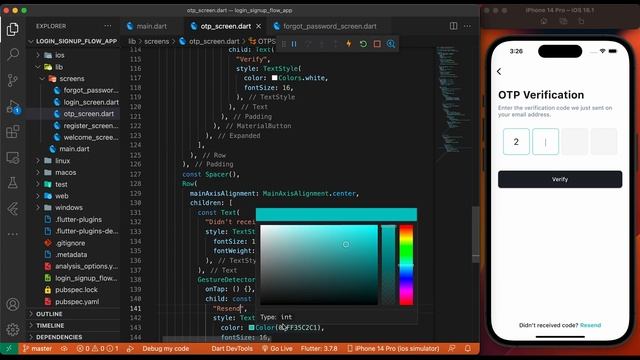This screenshot has width=640, height=360.
Task: Select the iPhone 14 Pro device in status bar
Action: point(393,349)
